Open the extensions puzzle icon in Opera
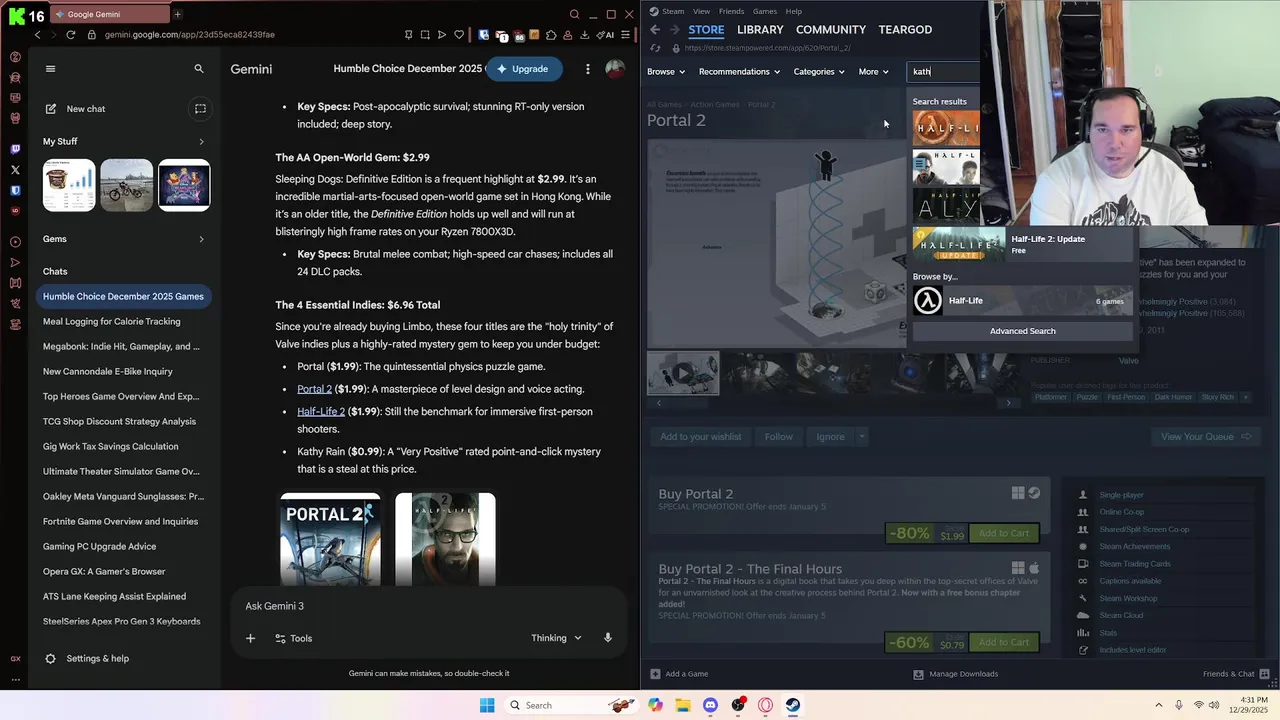The height and width of the screenshot is (720, 1280). click(x=551, y=35)
